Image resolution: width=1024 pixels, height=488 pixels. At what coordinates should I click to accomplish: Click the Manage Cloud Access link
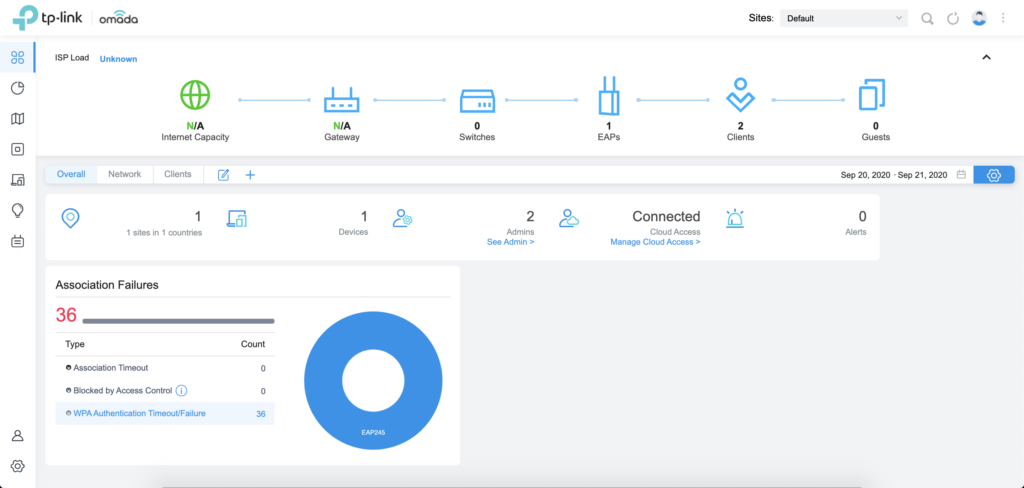click(655, 242)
